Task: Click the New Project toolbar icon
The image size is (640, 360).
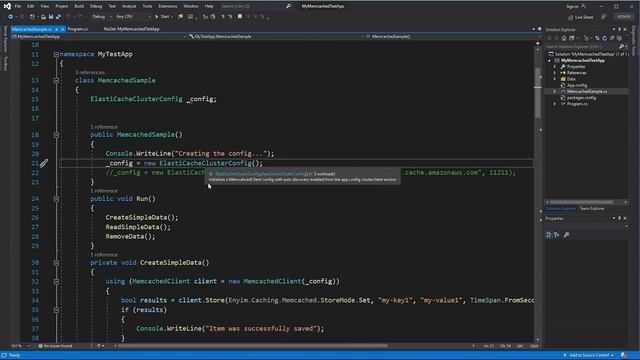Action: tap(32, 17)
